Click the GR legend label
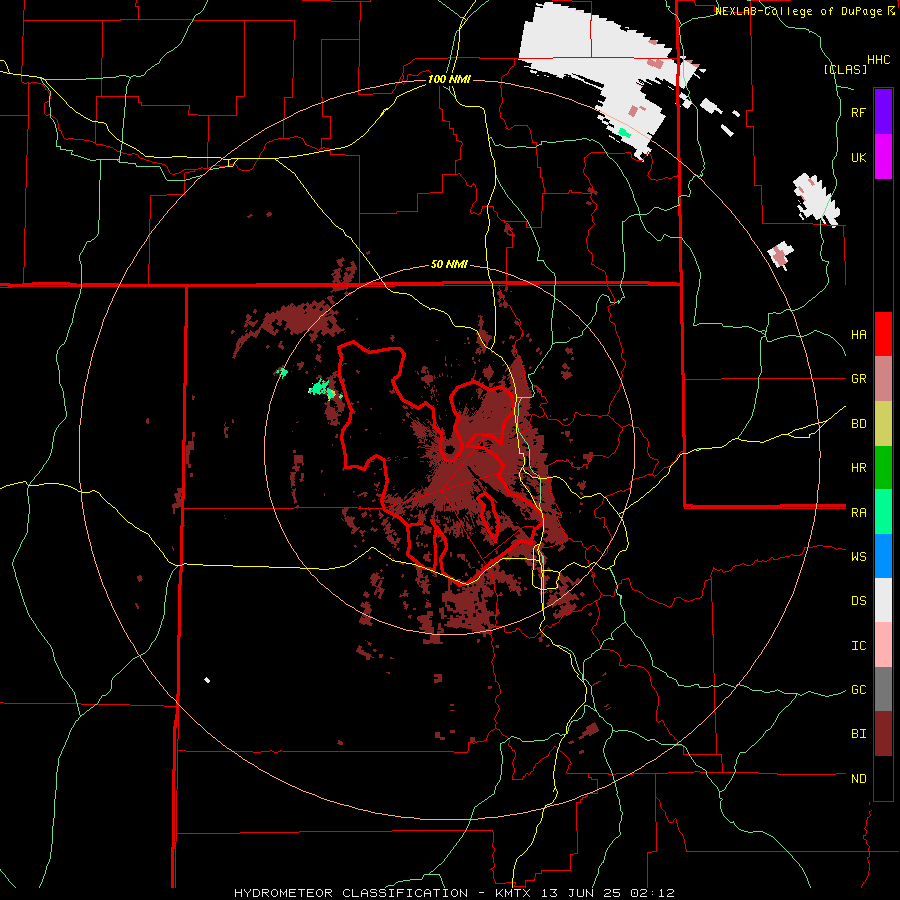Image resolution: width=900 pixels, height=900 pixels. click(858, 379)
